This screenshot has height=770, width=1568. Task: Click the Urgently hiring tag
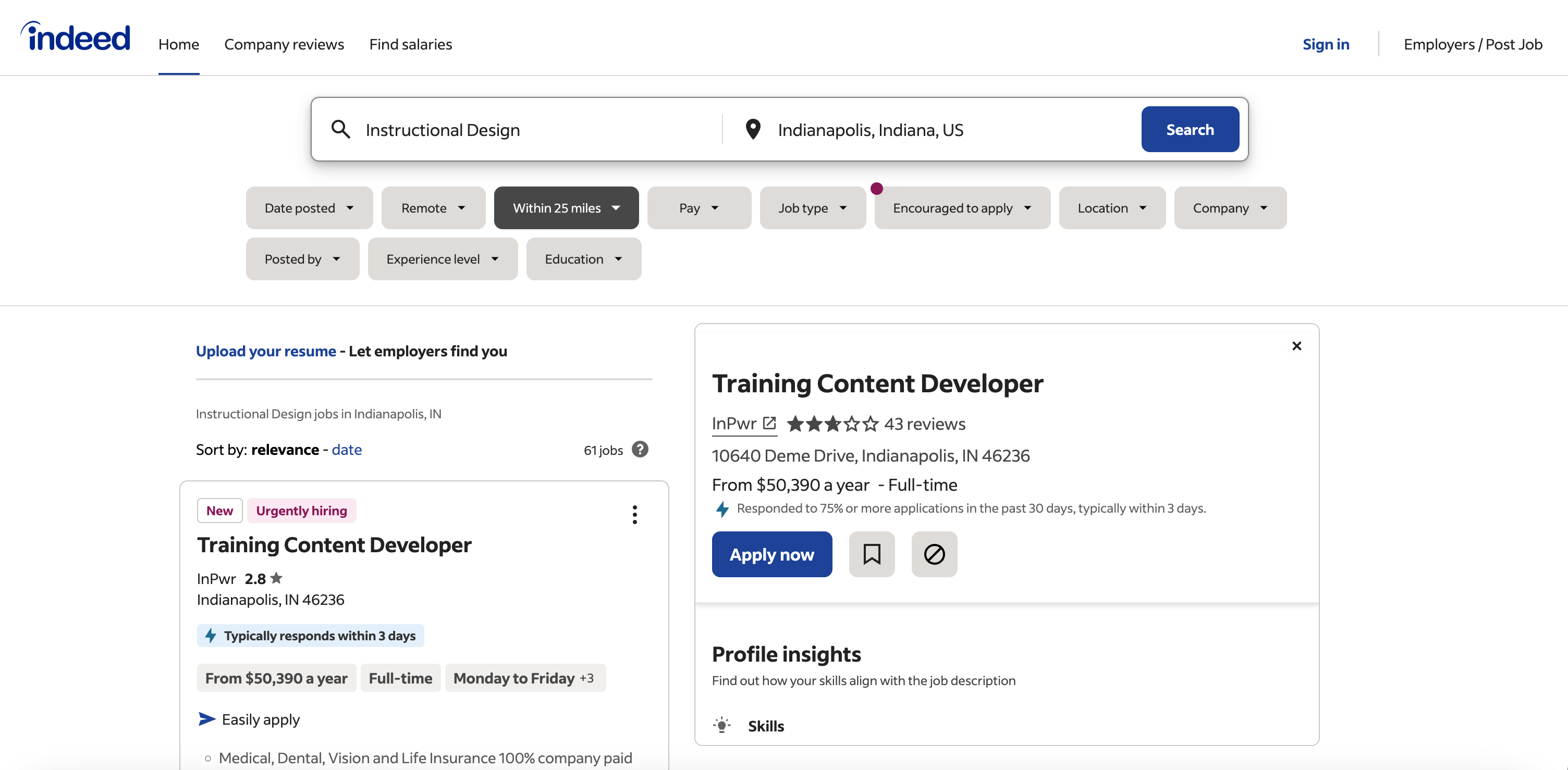(x=301, y=511)
